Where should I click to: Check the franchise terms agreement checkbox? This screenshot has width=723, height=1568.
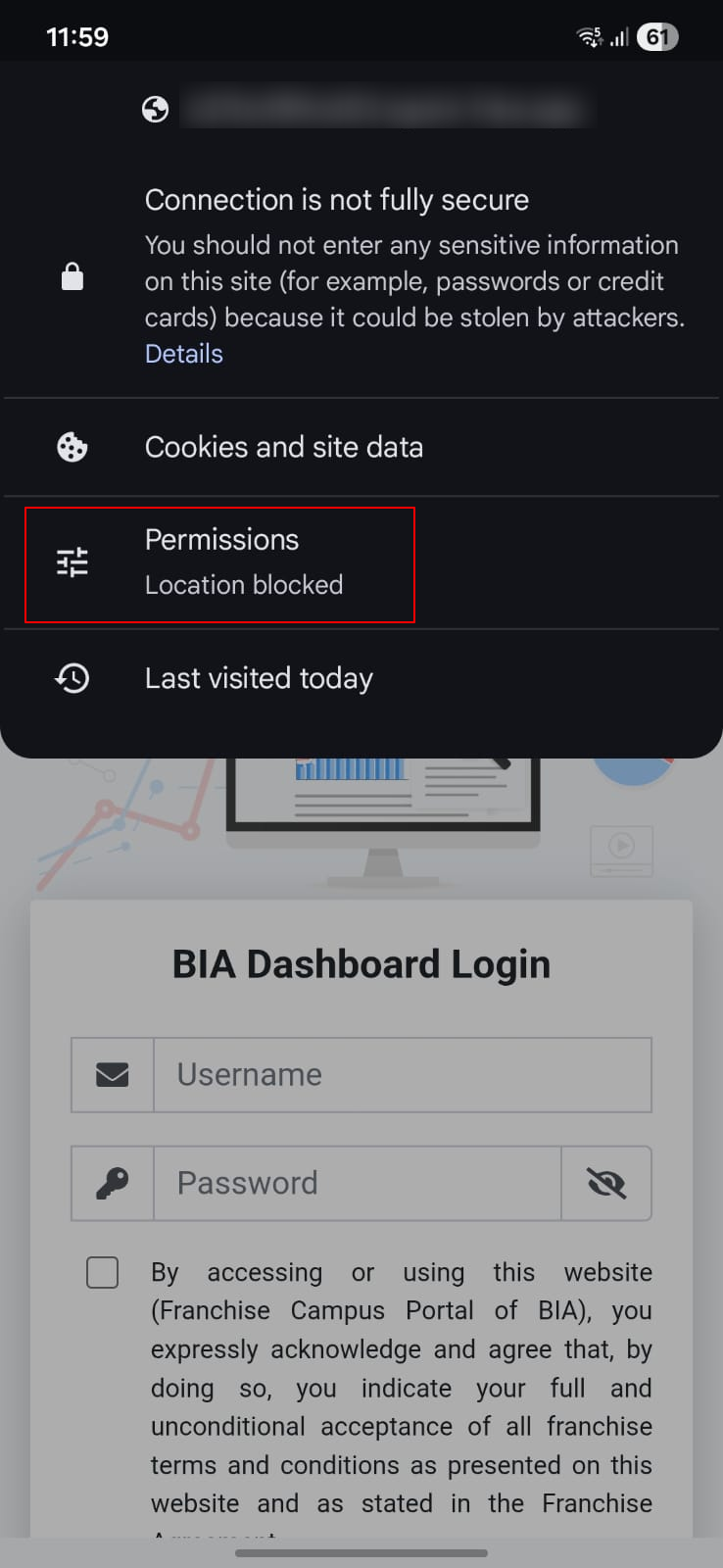[103, 1272]
